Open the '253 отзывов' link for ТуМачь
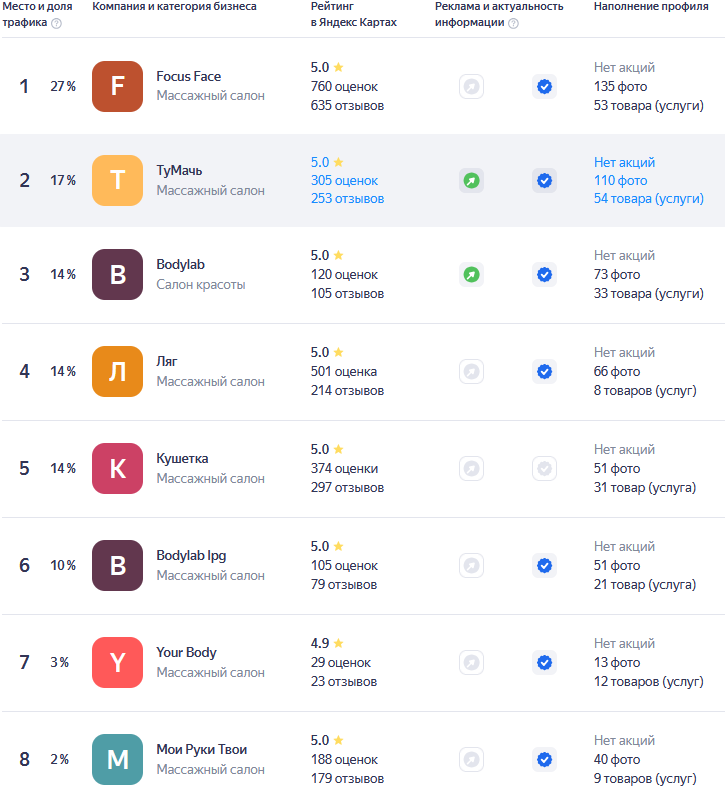The width and height of the screenshot is (725, 809). coord(347,199)
